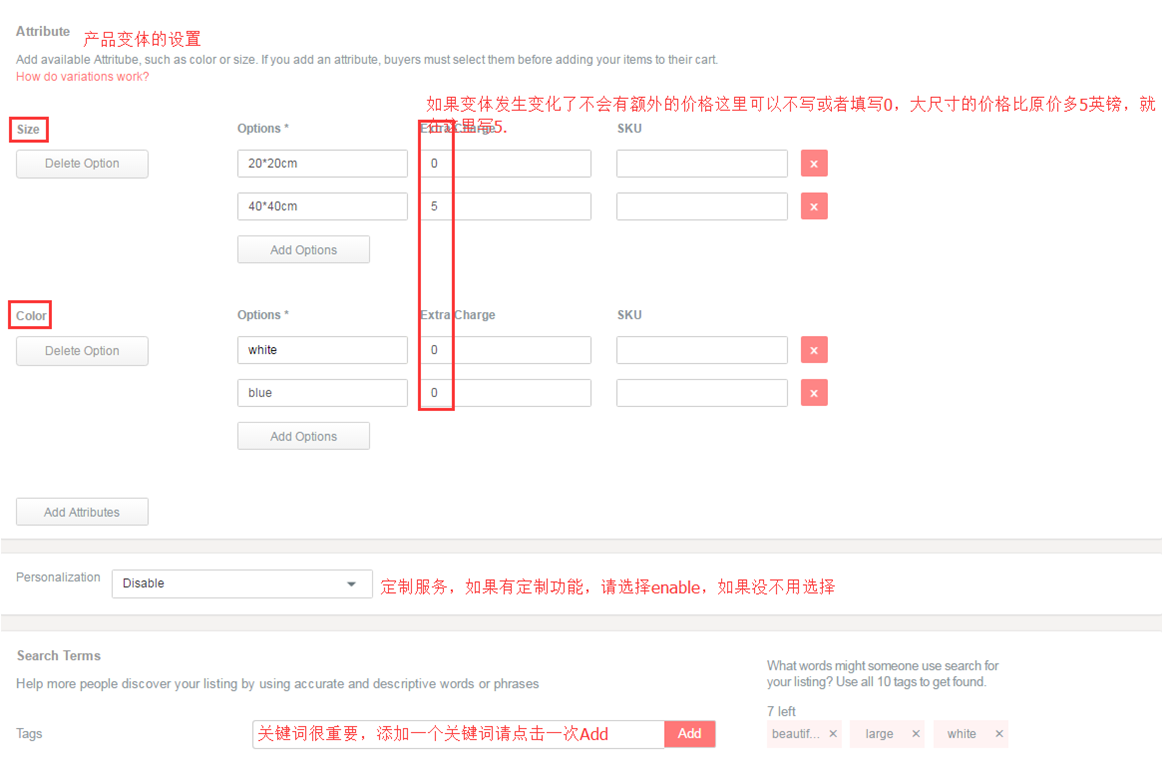Remove the 40*40cm size option row
This screenshot has width=1163, height=761.
pyautogui.click(x=814, y=207)
